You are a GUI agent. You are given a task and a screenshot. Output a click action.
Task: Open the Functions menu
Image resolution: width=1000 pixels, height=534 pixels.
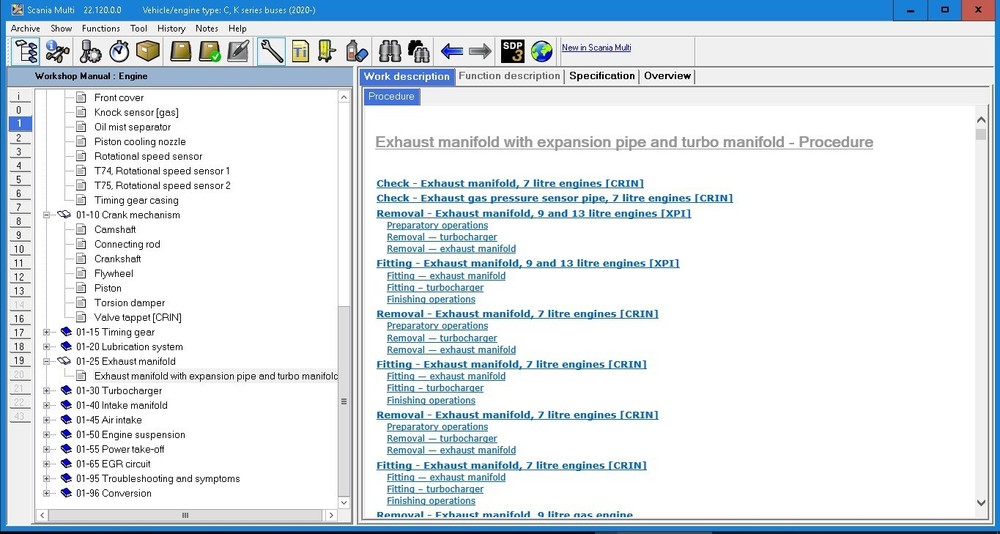click(x=101, y=28)
